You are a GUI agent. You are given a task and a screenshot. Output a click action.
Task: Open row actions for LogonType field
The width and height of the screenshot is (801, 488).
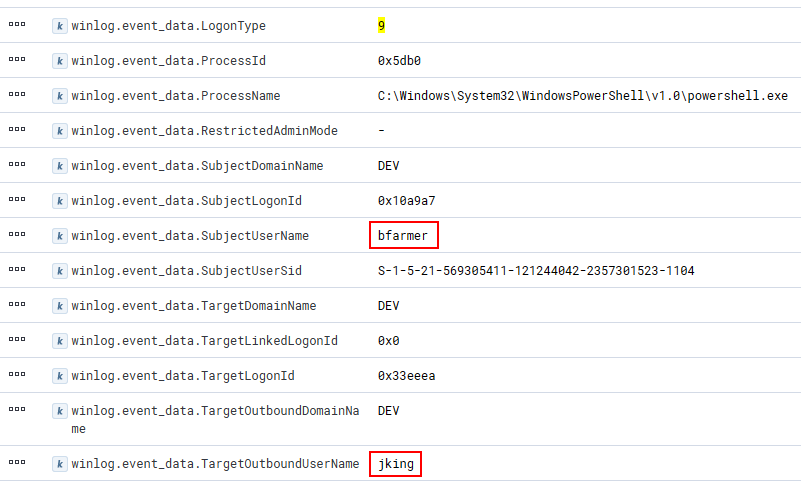click(x=16, y=25)
